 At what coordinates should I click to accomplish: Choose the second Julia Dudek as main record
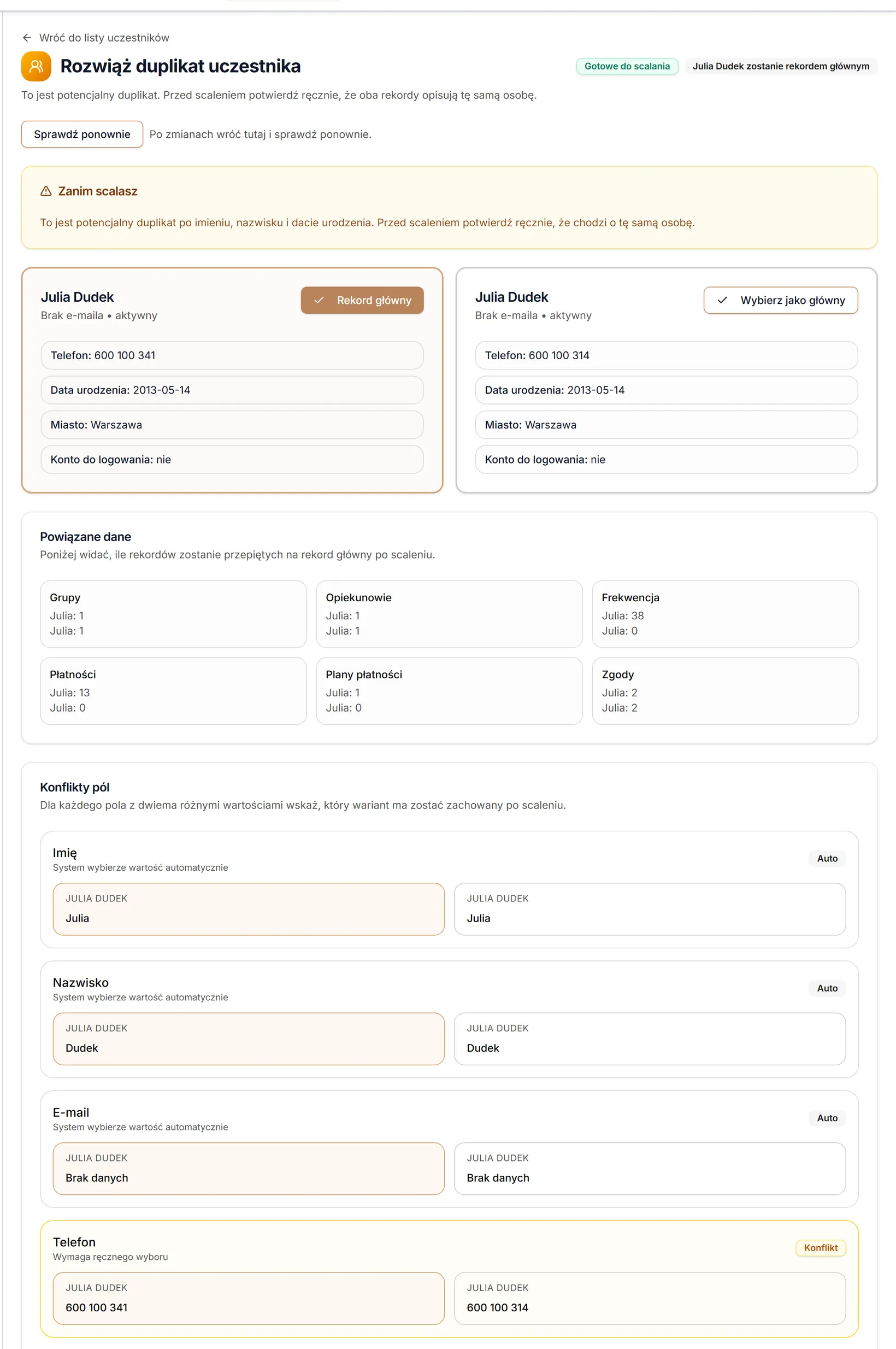tap(781, 300)
